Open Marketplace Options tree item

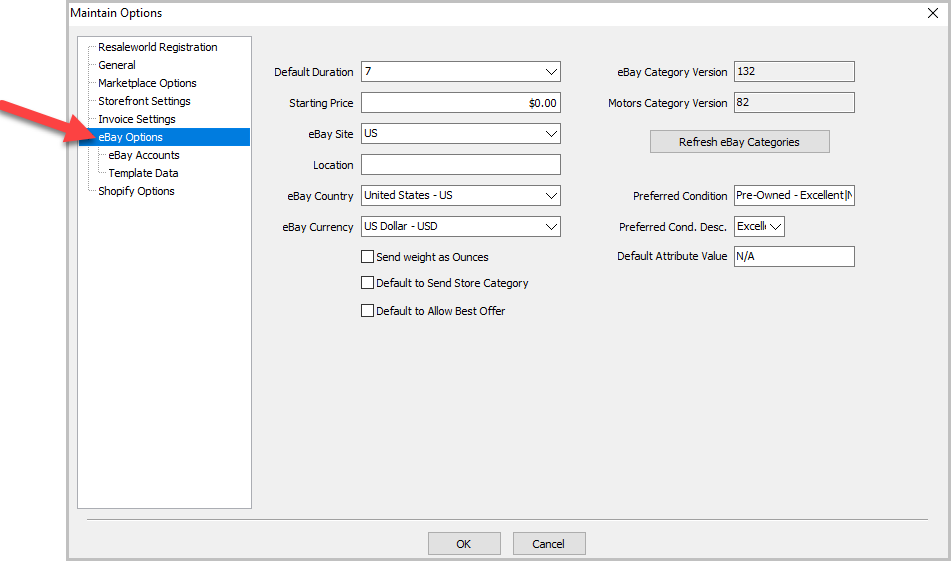[x=147, y=83]
